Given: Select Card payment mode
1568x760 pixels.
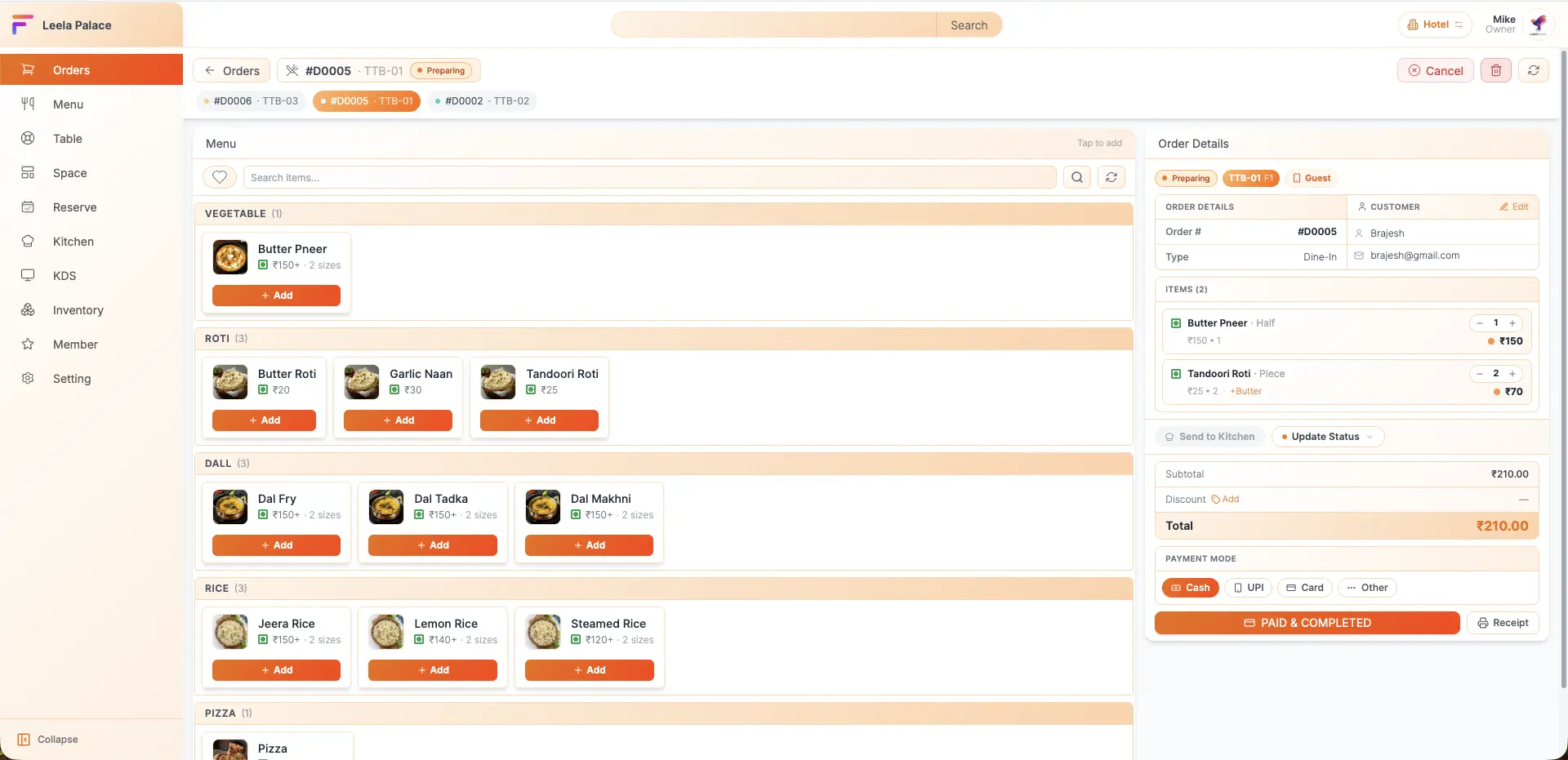Looking at the screenshot, I should [1305, 587].
